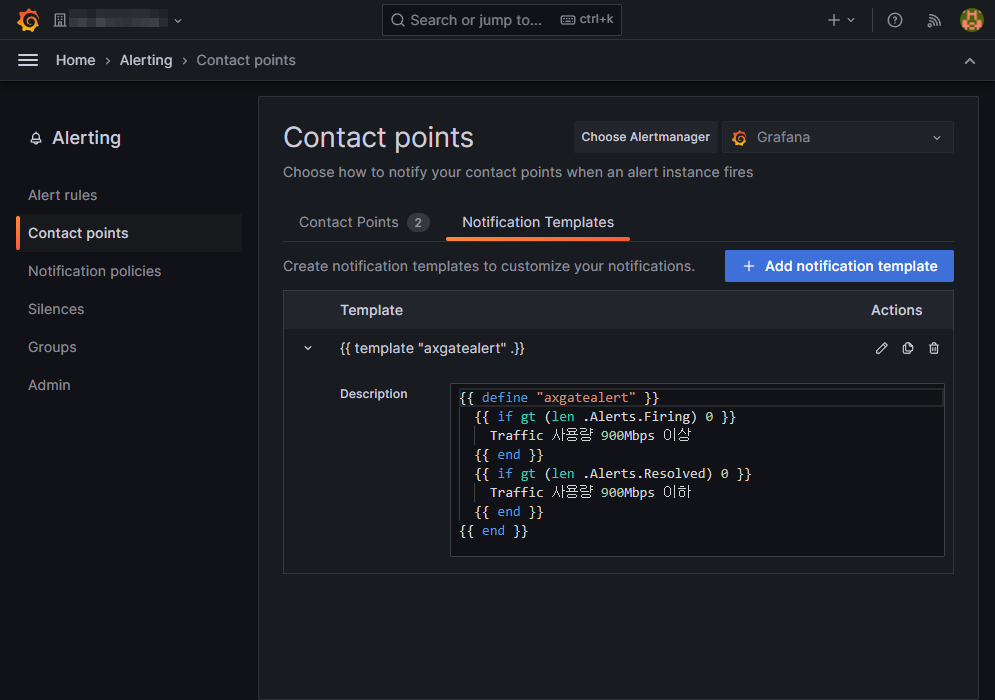Edit the axgatealert template pencil icon

881,348
